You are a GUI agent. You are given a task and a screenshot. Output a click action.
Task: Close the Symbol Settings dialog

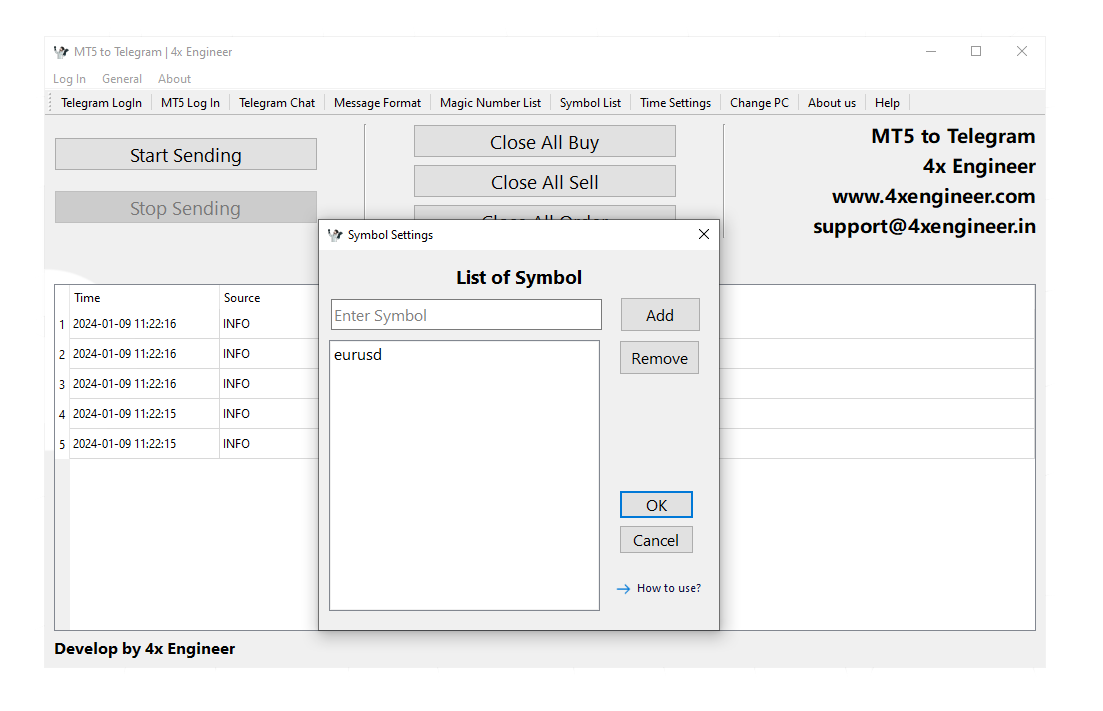tap(703, 234)
